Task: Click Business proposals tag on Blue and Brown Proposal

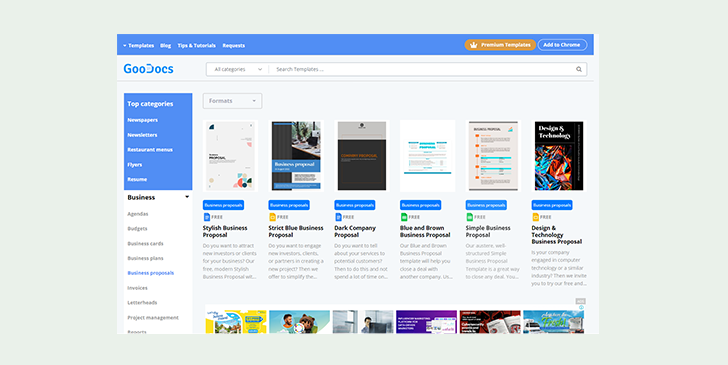Action: click(421, 205)
